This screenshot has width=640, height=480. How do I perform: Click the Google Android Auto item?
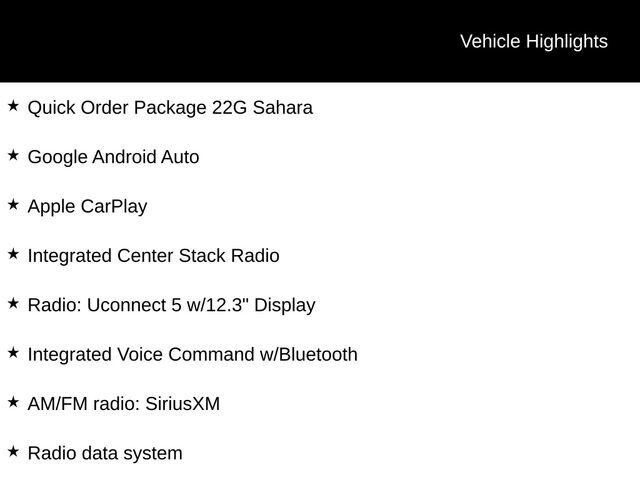pos(113,157)
